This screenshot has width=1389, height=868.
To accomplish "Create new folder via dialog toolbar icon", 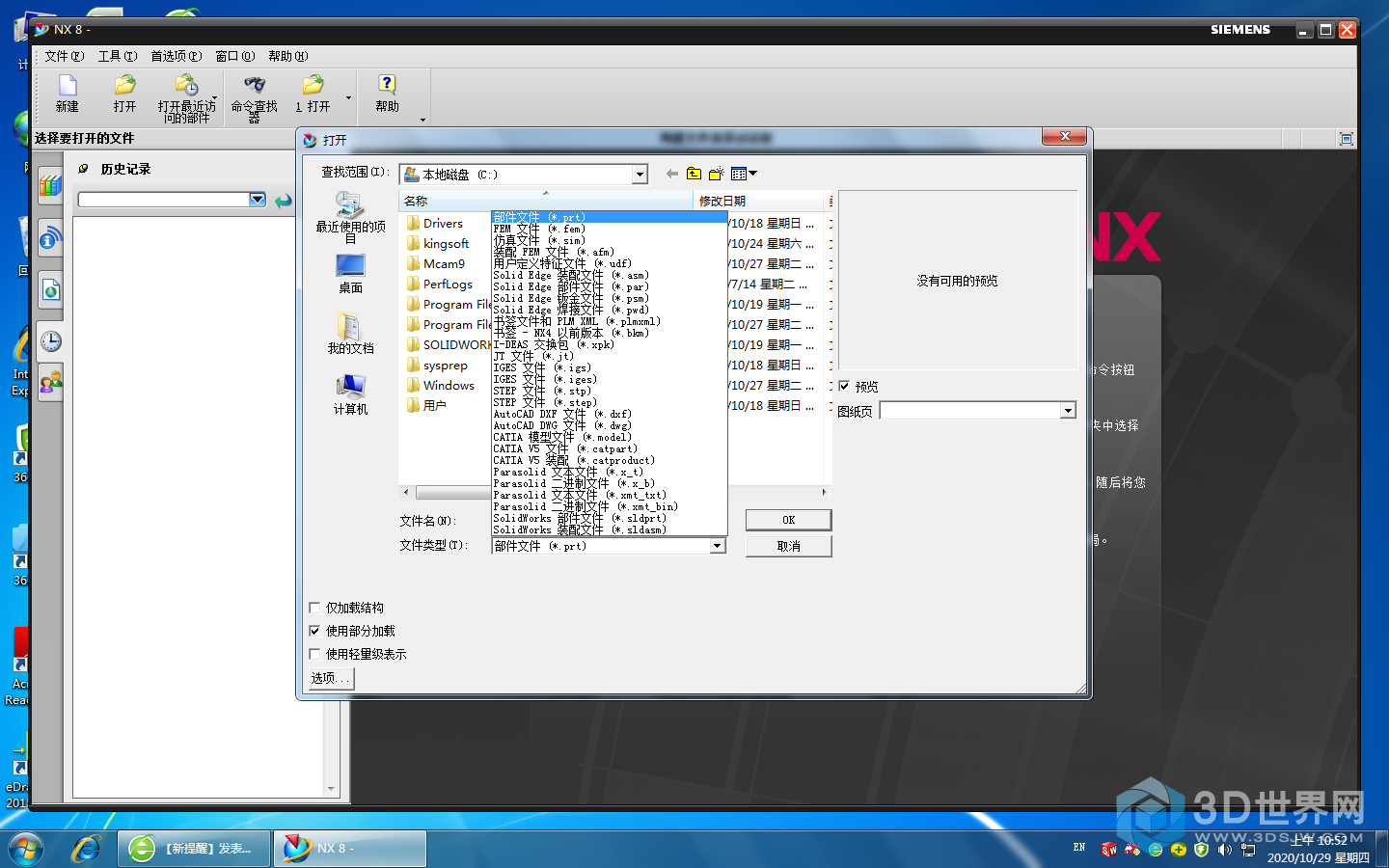I will (x=716, y=174).
